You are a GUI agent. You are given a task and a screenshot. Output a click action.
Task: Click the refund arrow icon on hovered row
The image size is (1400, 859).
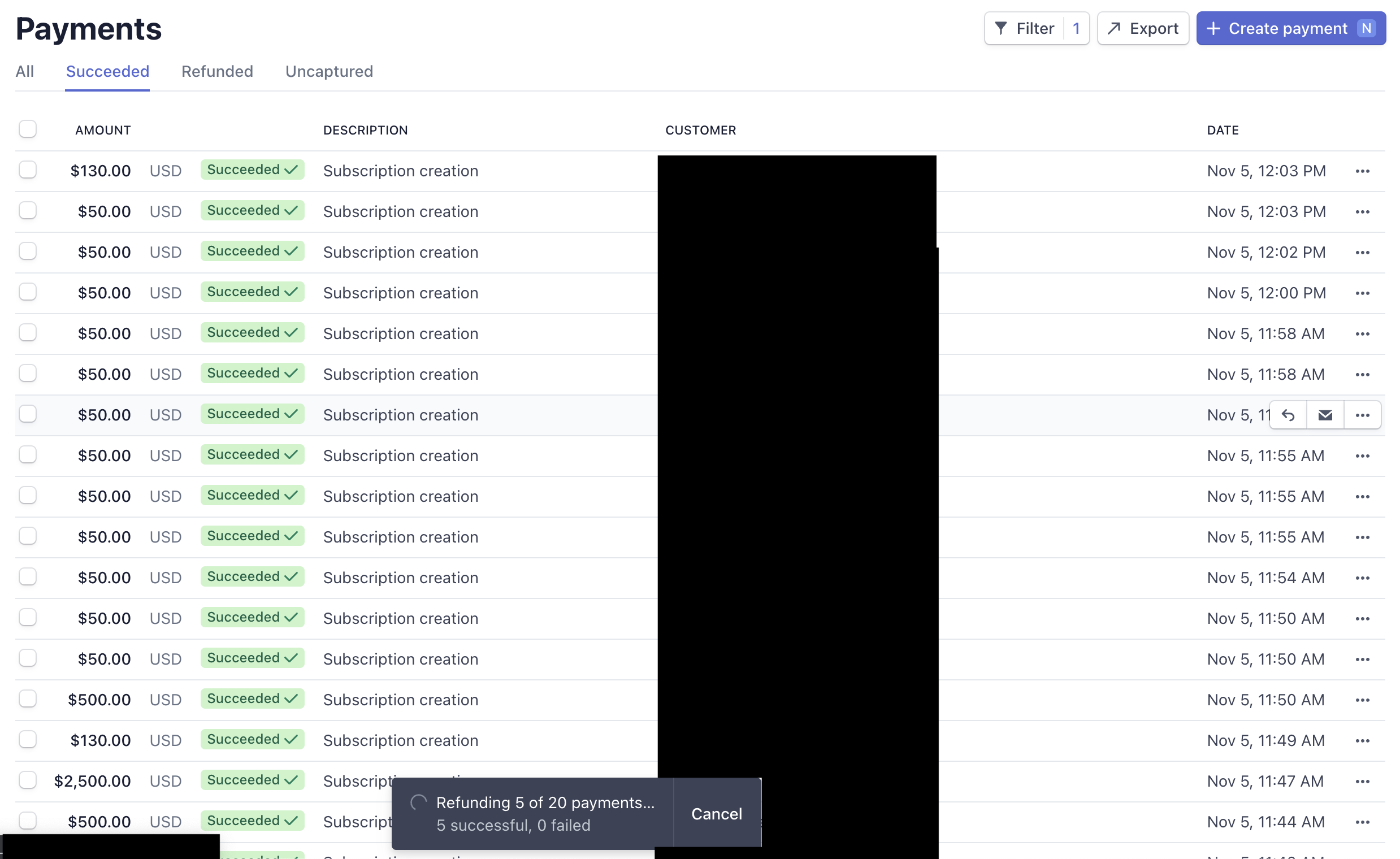click(1288, 415)
